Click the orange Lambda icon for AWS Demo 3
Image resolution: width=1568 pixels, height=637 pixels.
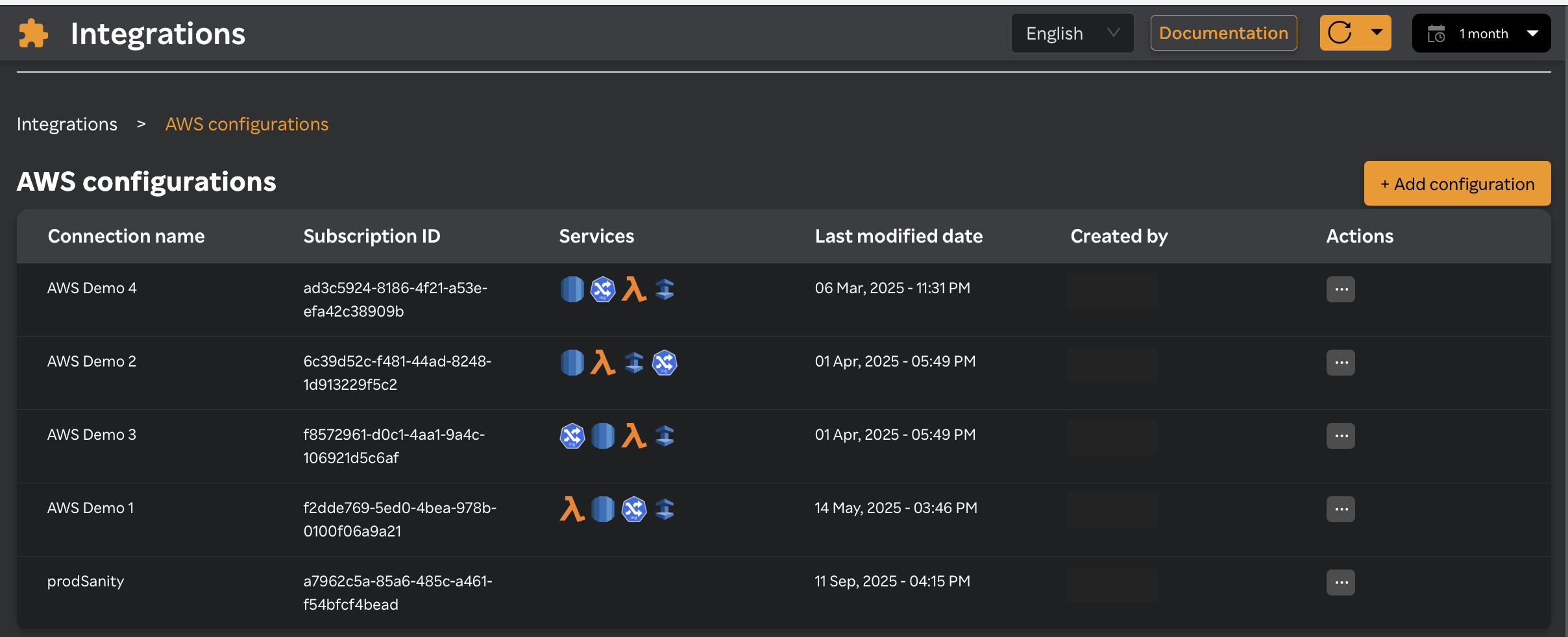634,436
